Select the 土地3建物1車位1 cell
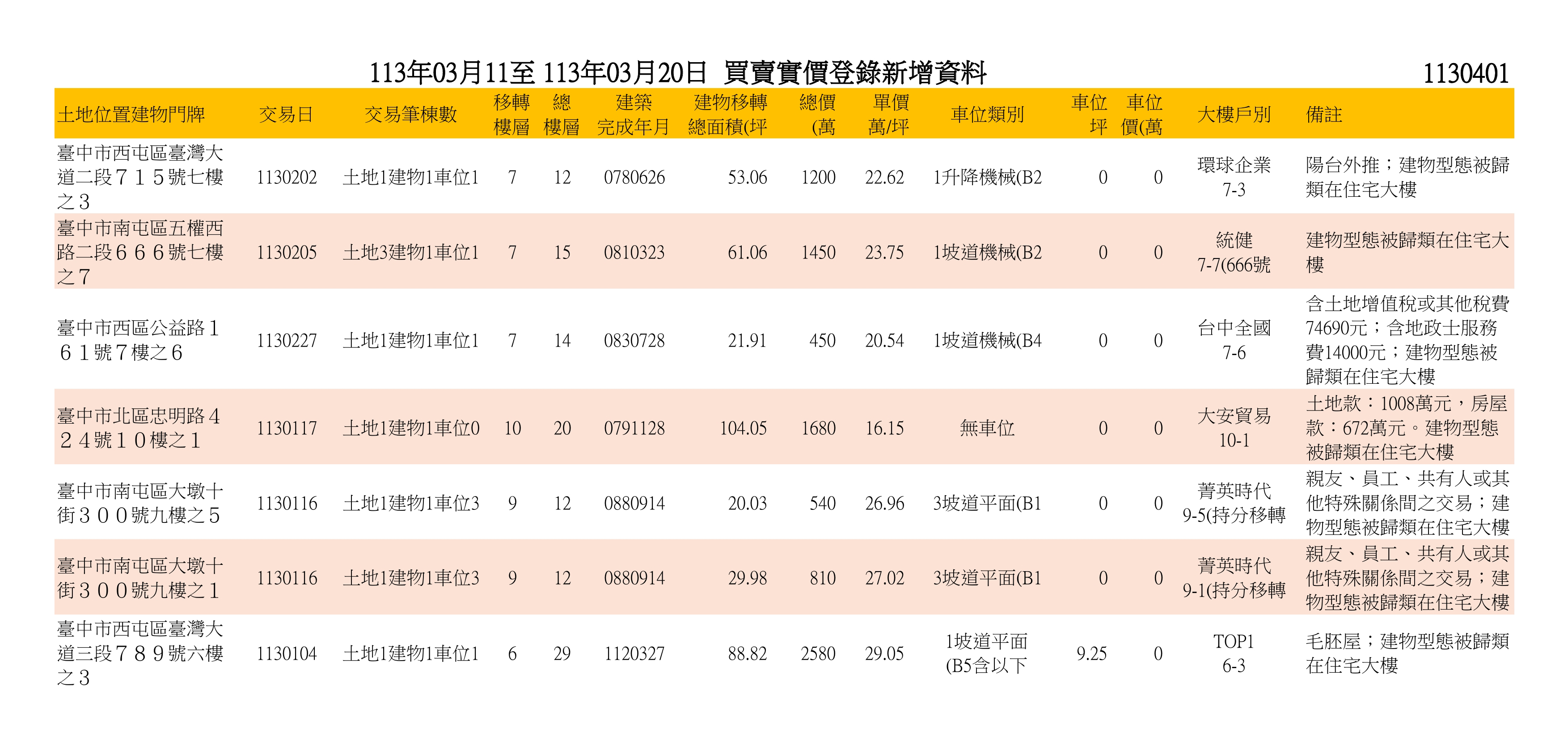Image resolution: width=1568 pixels, height=755 pixels. [x=411, y=252]
